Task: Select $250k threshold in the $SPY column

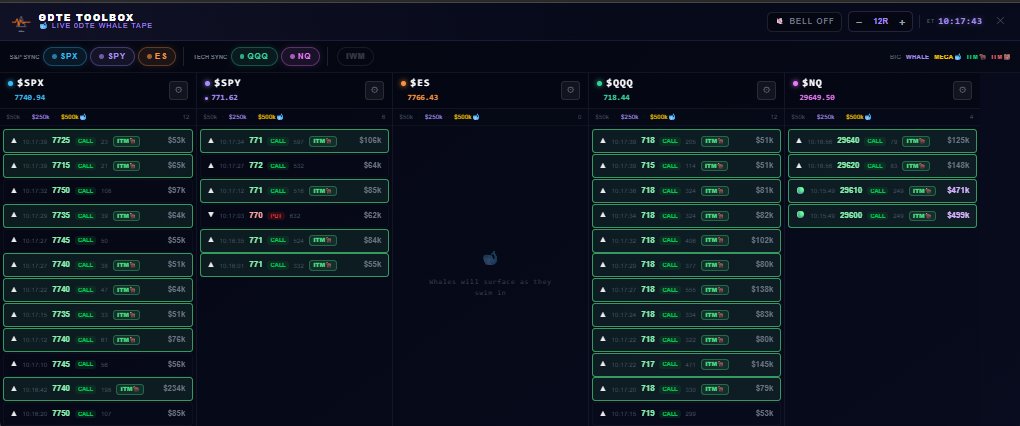Action: tap(237, 117)
